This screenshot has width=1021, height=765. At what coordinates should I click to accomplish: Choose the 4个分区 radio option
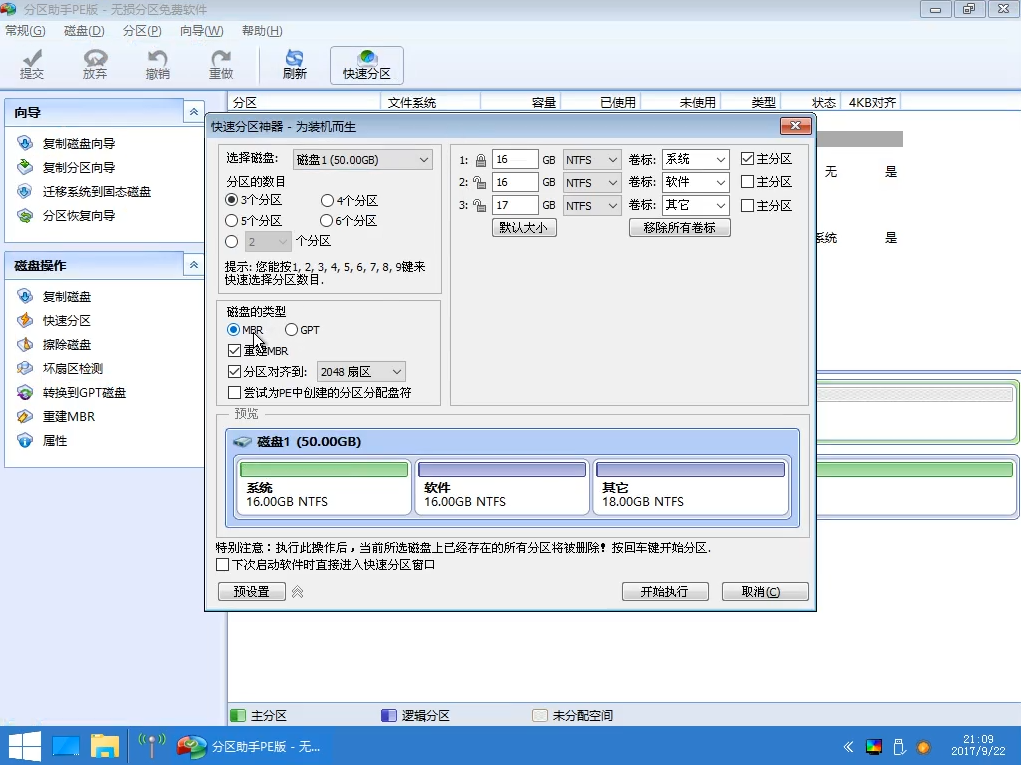(327, 201)
